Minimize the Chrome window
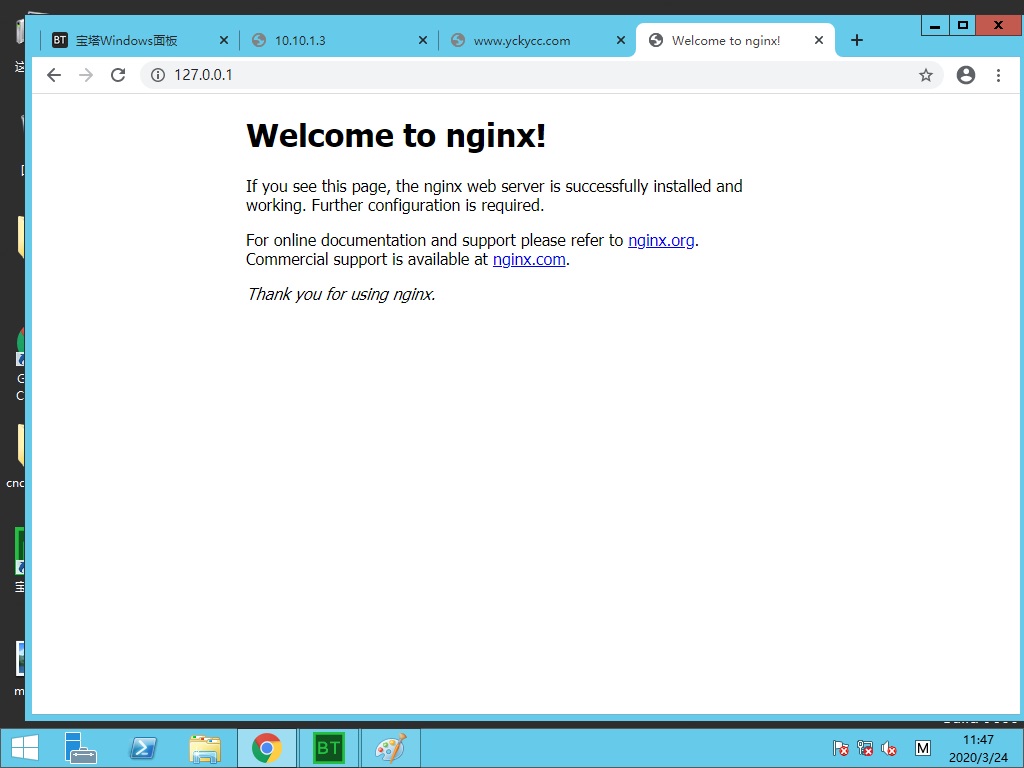Image resolution: width=1024 pixels, height=768 pixels. point(935,25)
